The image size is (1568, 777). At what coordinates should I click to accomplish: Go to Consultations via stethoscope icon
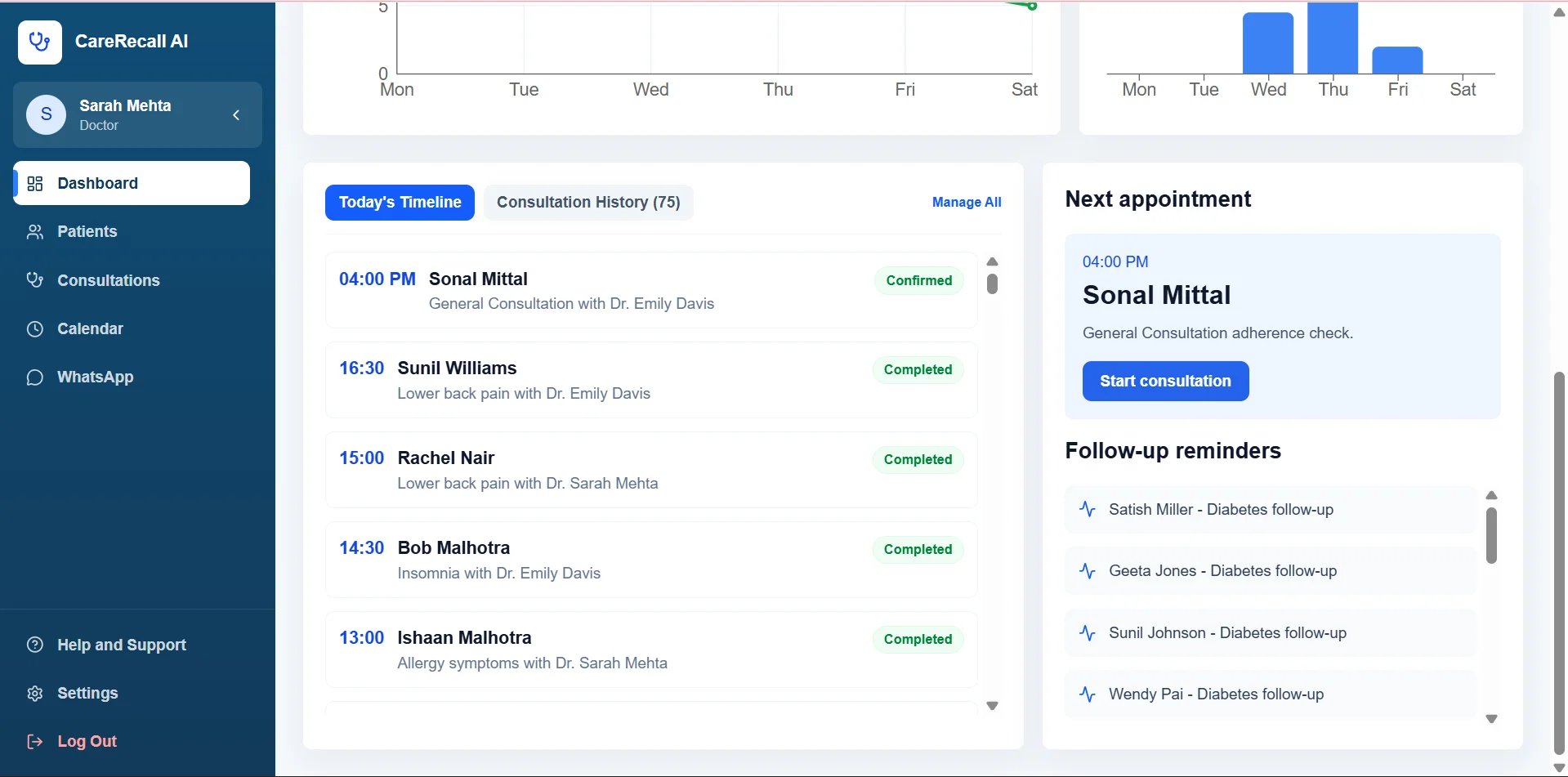coord(35,280)
